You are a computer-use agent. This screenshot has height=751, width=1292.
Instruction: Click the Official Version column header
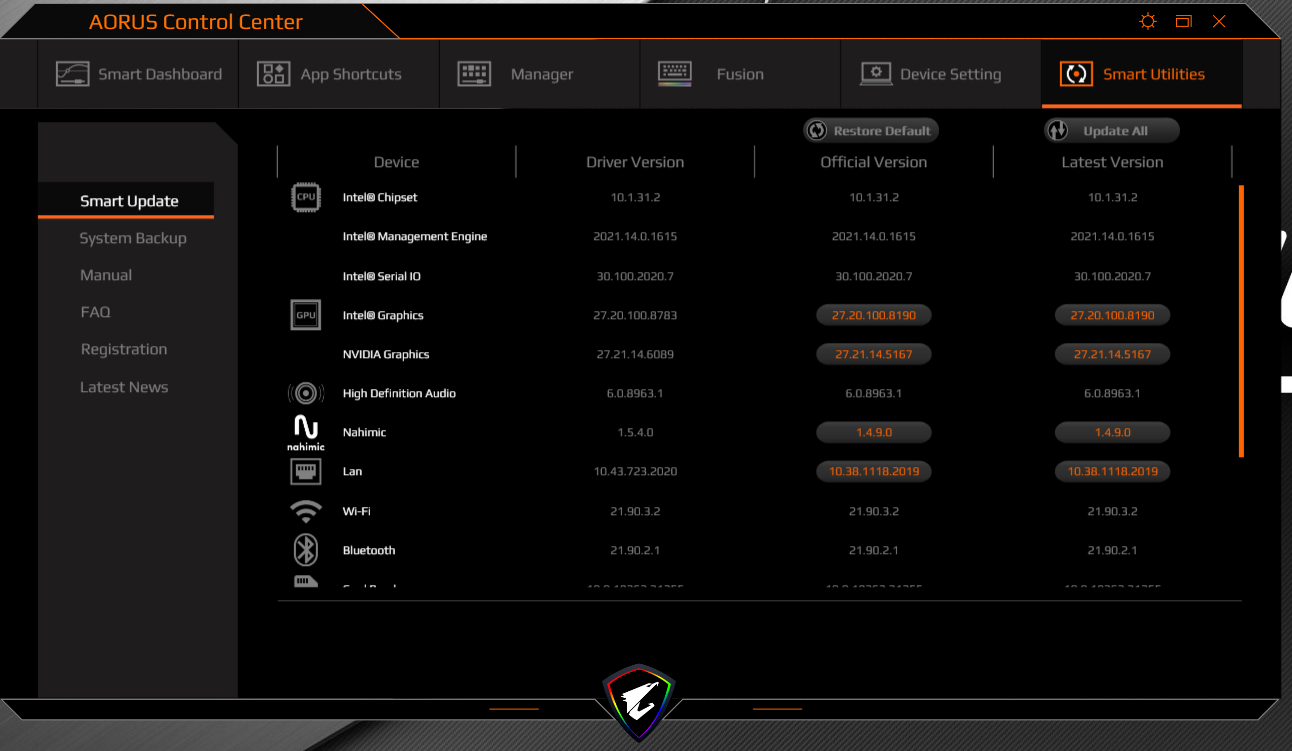pyautogui.click(x=874, y=162)
